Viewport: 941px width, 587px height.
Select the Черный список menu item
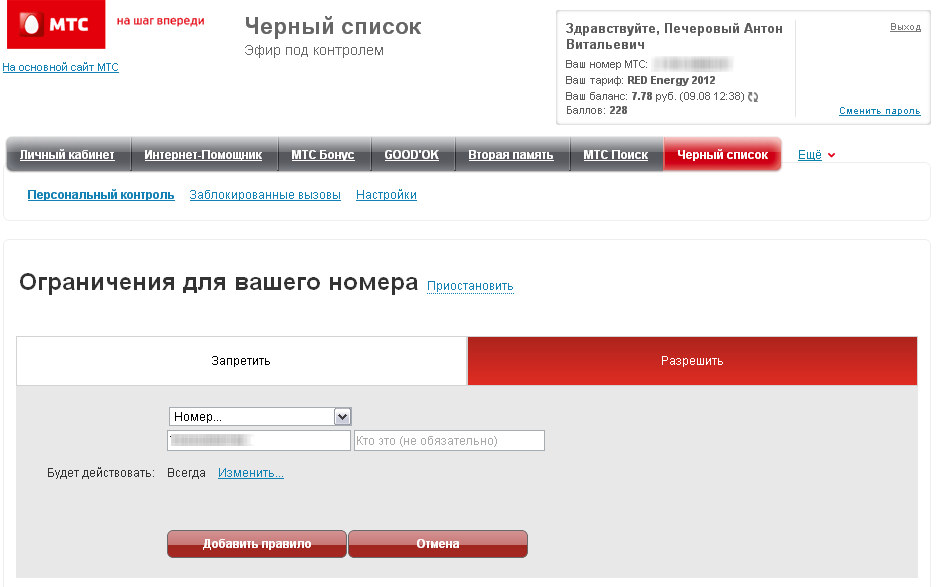[722, 155]
